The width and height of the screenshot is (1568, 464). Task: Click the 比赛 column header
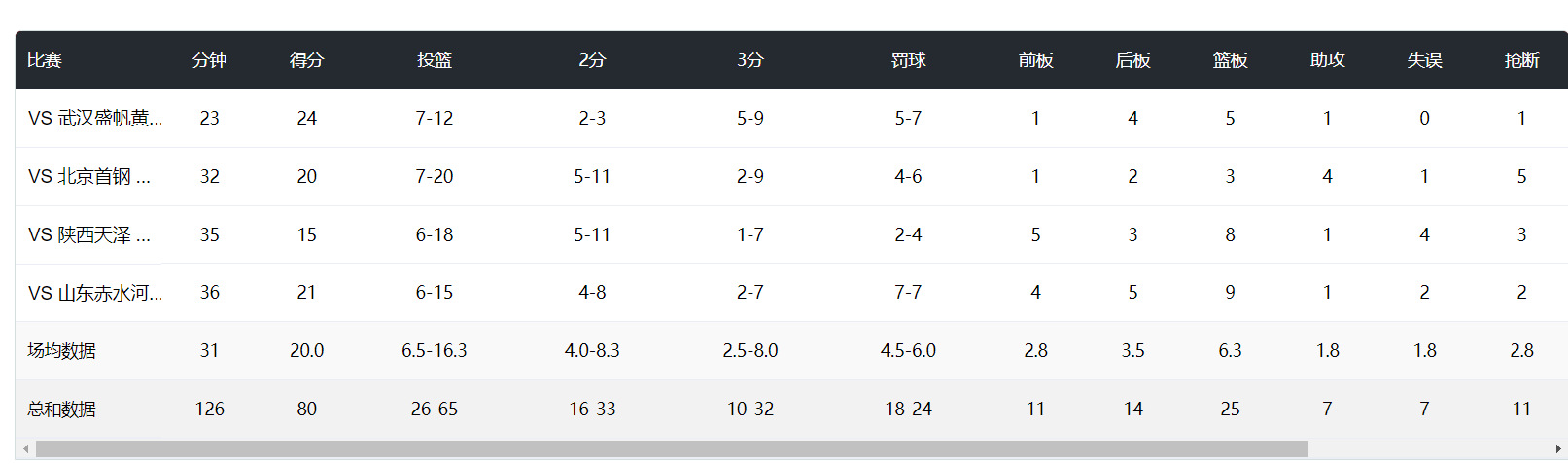click(45, 60)
